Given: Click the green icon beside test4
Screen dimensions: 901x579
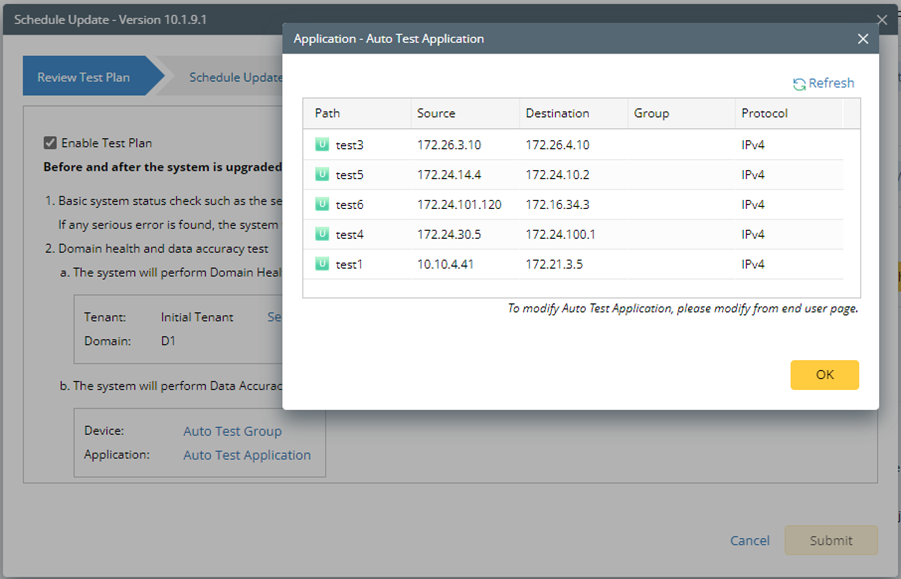Looking at the screenshot, I should (322, 234).
